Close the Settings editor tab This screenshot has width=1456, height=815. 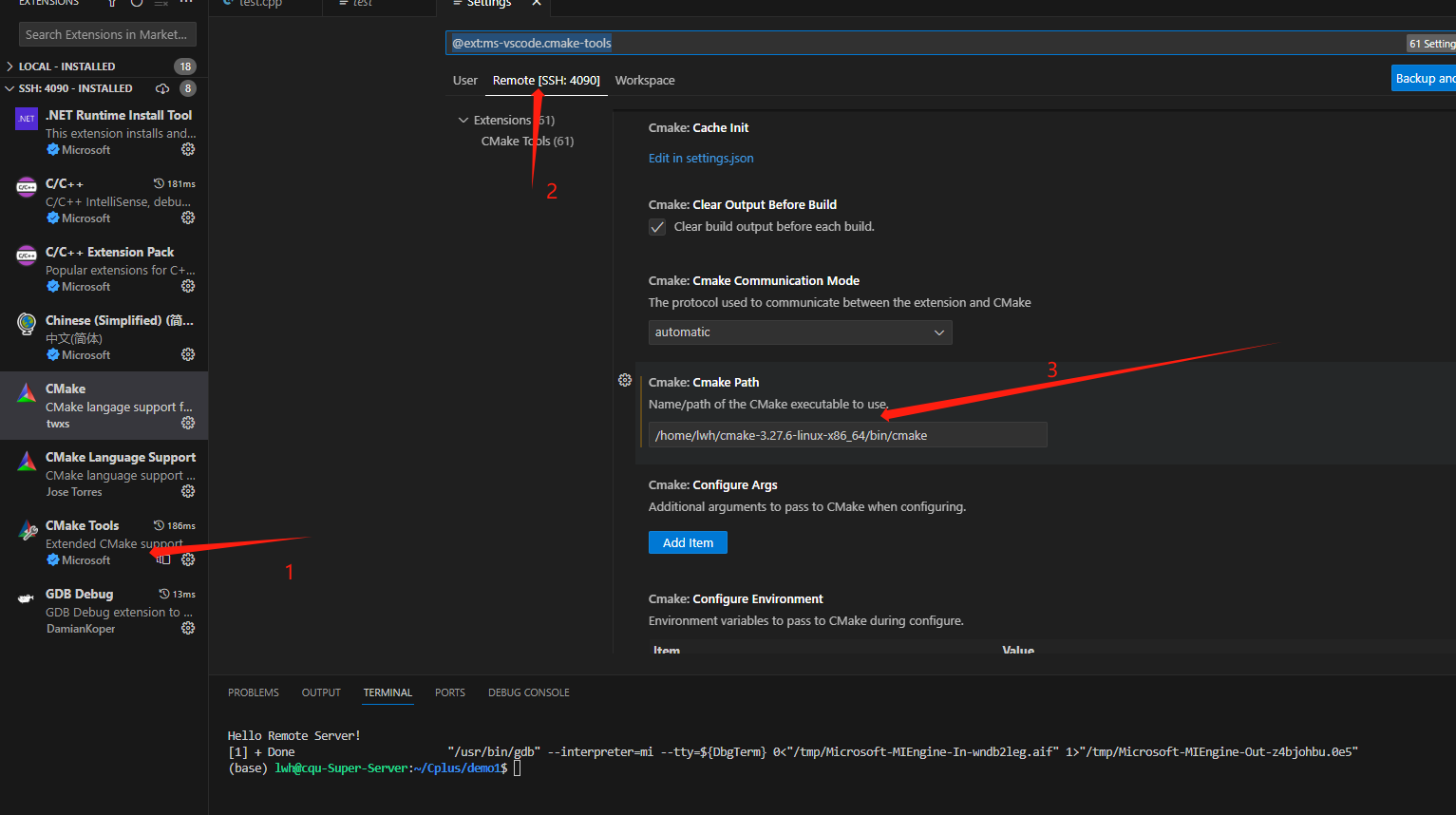click(537, 3)
